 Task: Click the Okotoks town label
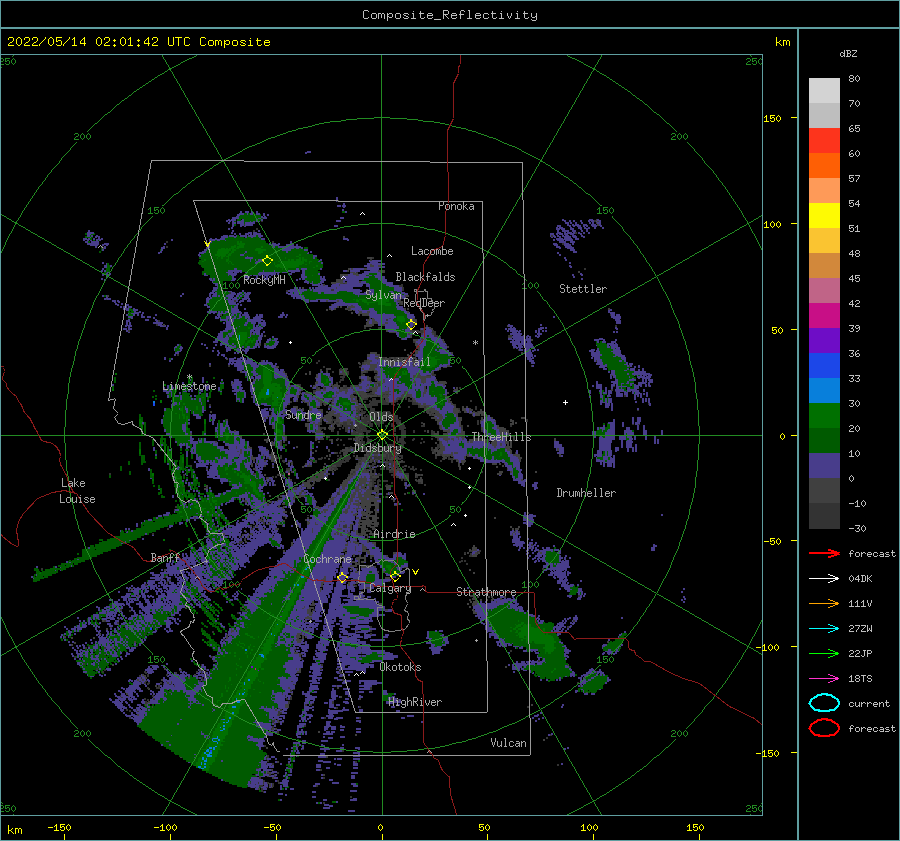point(401,667)
